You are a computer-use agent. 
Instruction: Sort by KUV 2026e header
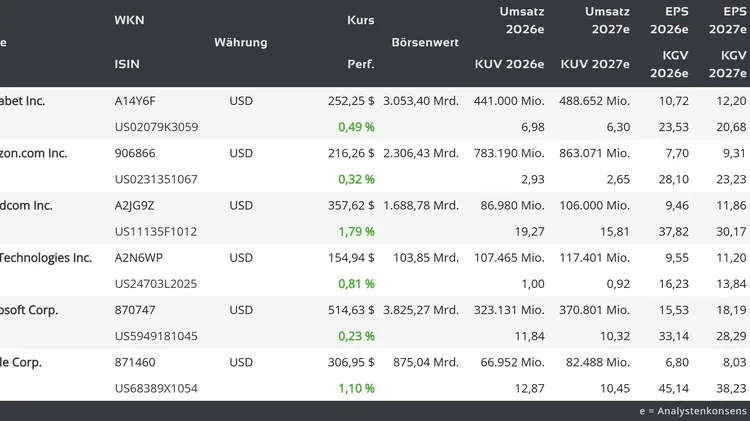[x=509, y=64]
